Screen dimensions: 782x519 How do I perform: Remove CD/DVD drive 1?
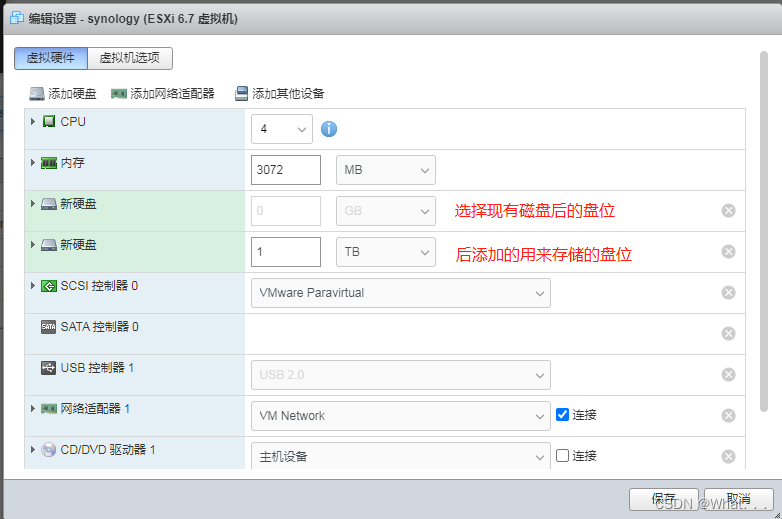[x=729, y=456]
